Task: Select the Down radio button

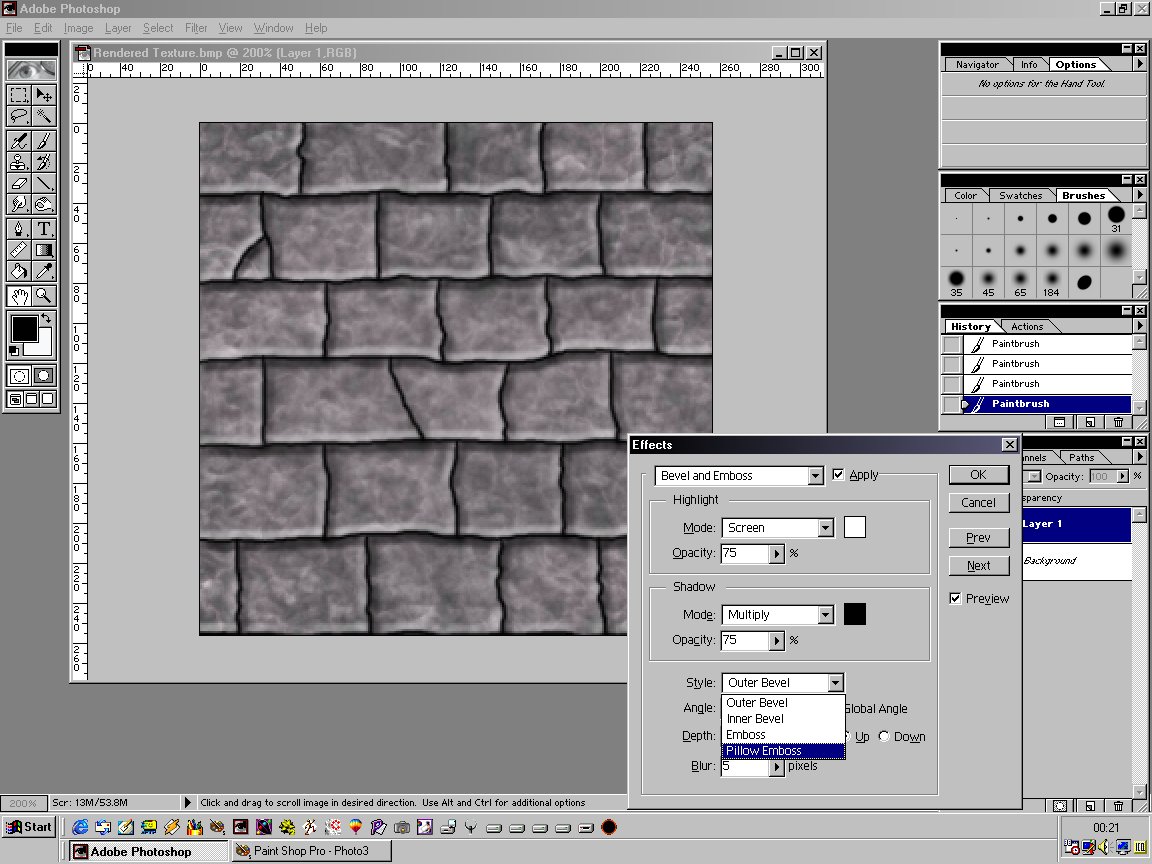Action: [884, 736]
